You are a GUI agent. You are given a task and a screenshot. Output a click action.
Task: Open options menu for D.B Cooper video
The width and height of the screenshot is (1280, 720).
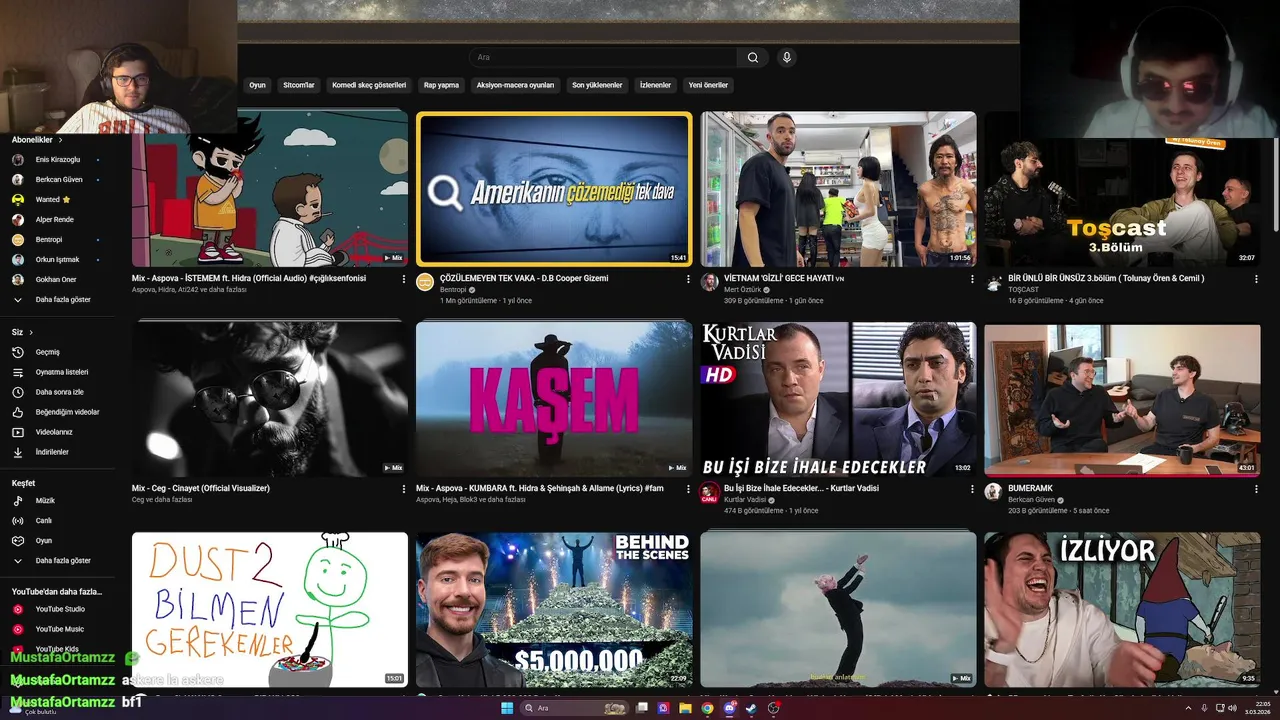[688, 279]
